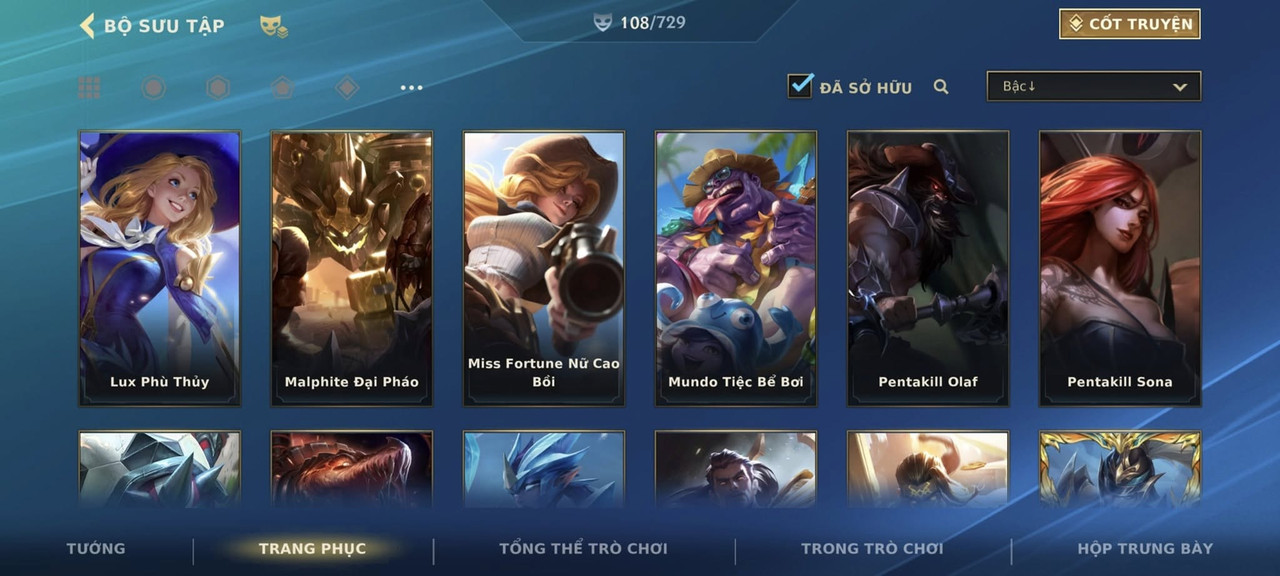Open the three-dots more filters icon
The height and width of the screenshot is (576, 1280).
pyautogui.click(x=412, y=88)
